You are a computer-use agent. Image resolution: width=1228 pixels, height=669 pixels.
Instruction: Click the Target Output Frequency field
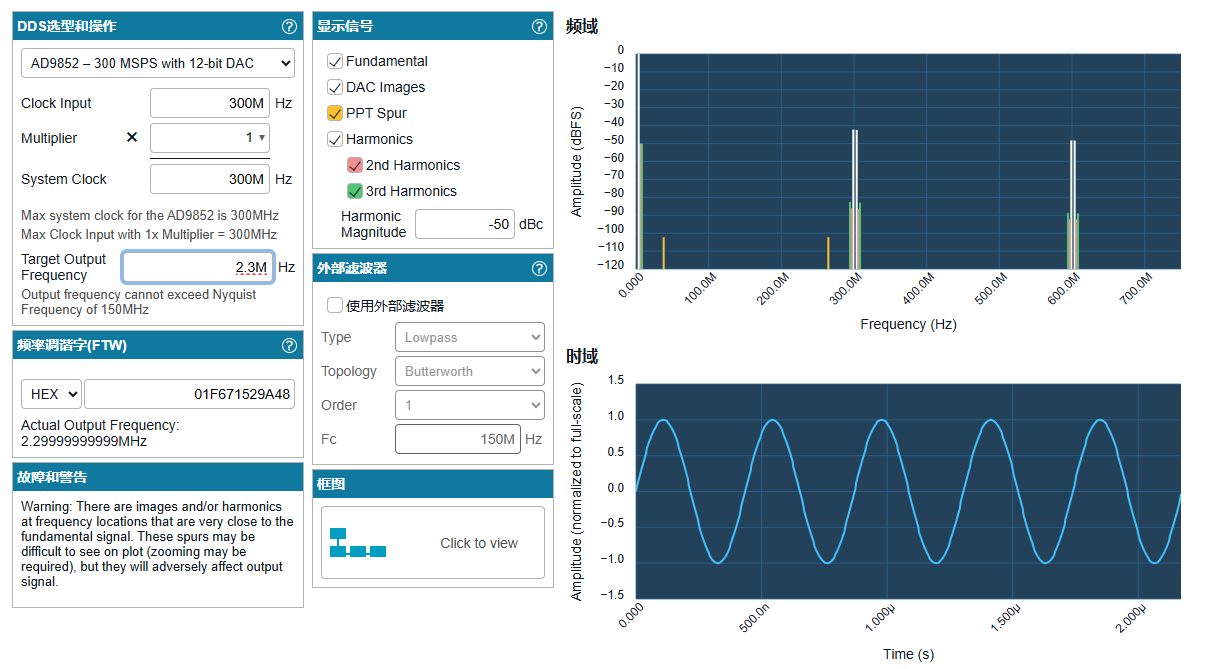click(198, 267)
